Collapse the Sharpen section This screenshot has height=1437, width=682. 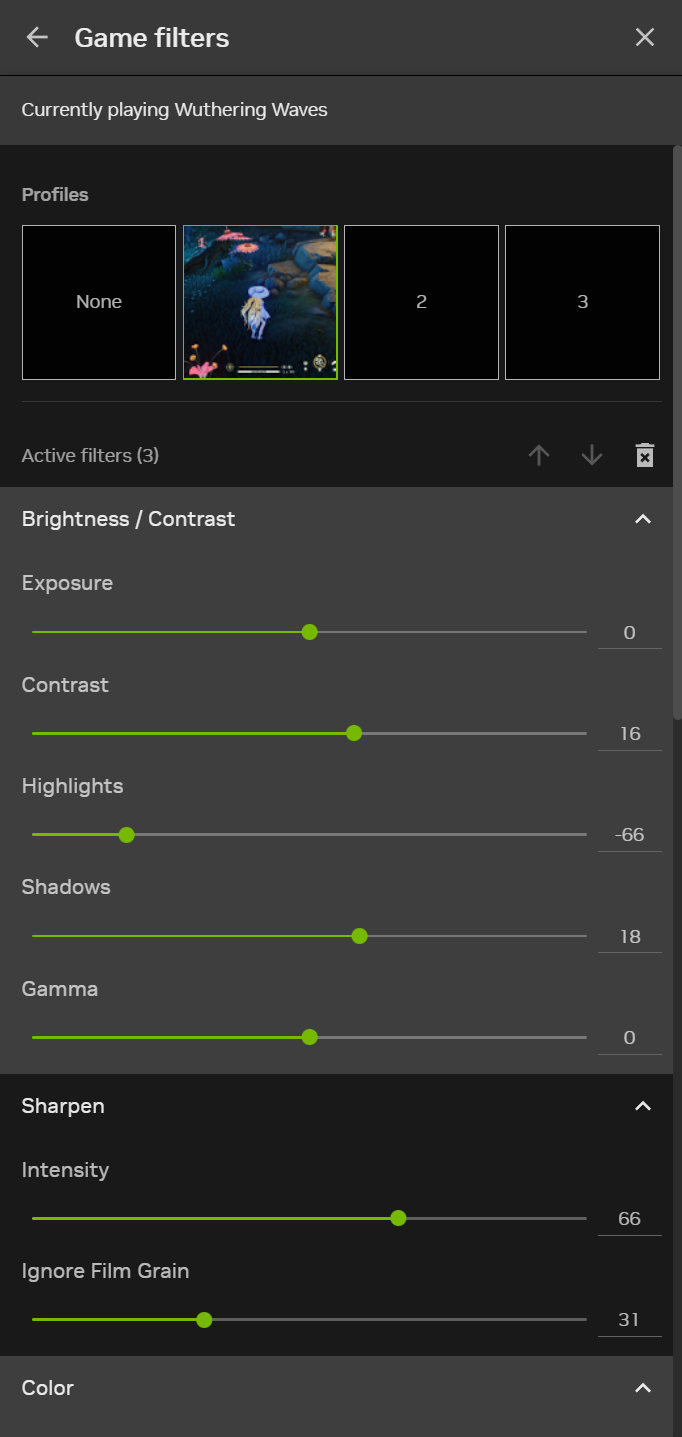pyautogui.click(x=643, y=1106)
